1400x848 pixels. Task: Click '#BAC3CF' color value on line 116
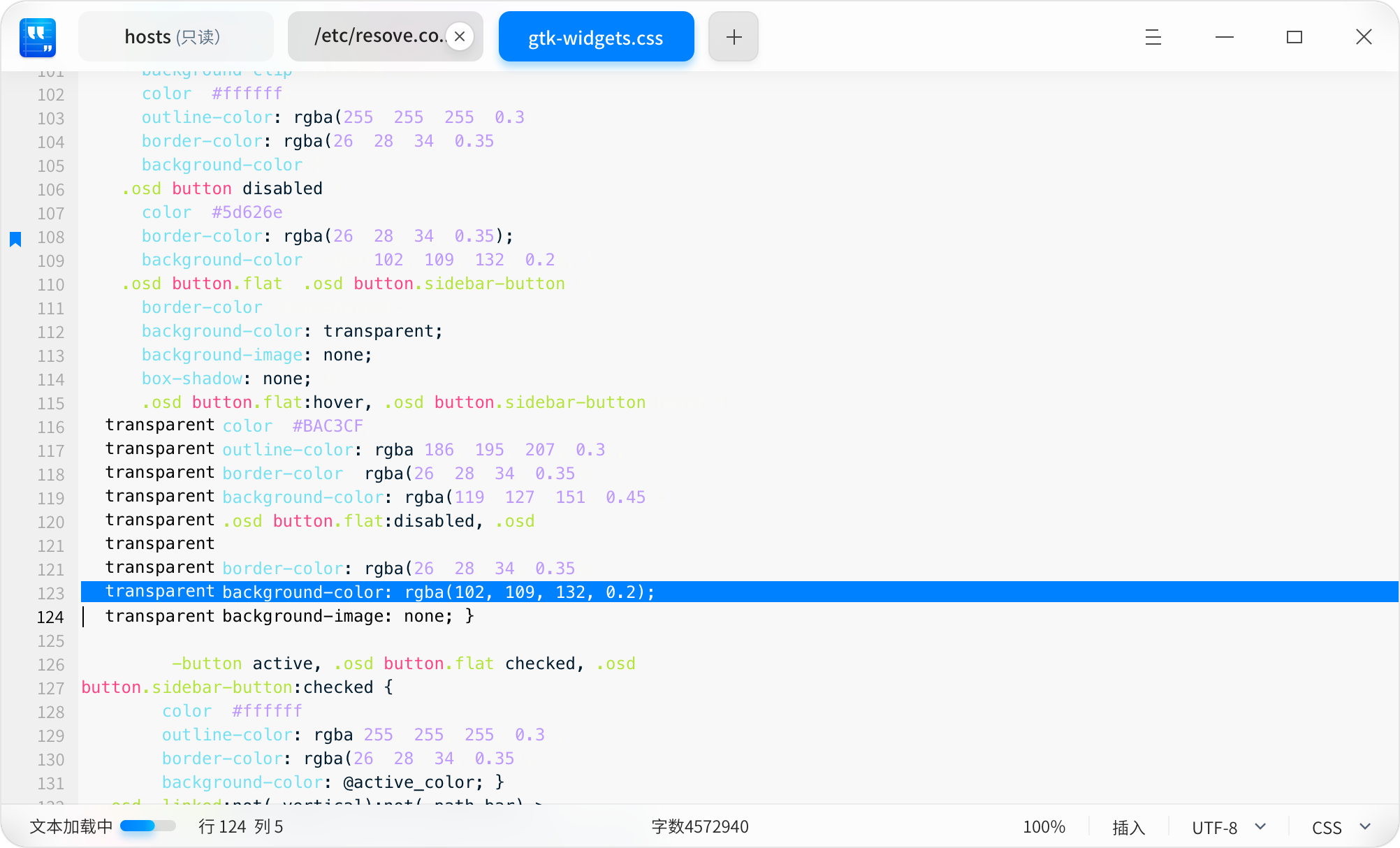pyautogui.click(x=328, y=426)
